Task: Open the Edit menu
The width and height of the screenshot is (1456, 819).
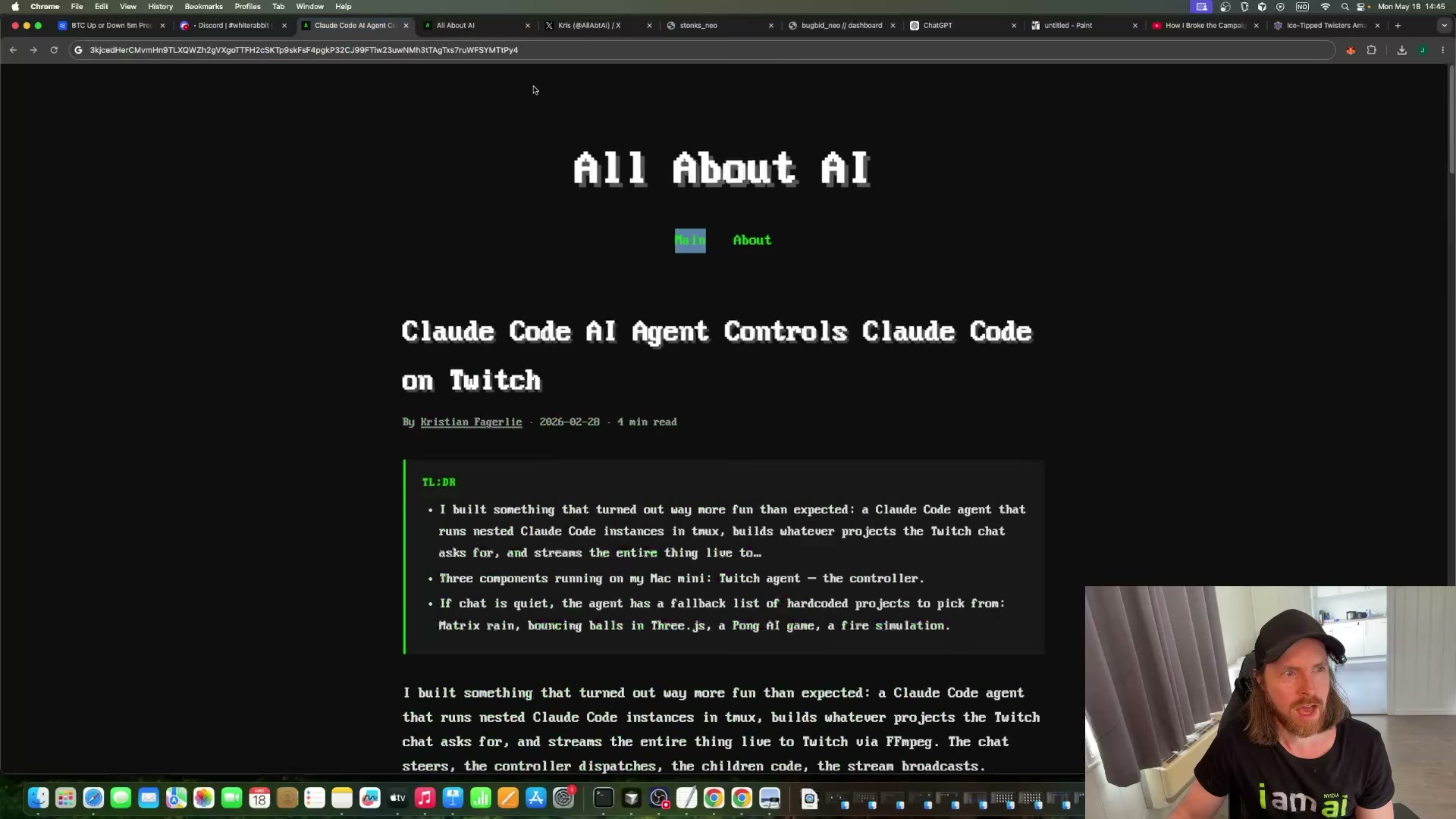Action: (101, 7)
